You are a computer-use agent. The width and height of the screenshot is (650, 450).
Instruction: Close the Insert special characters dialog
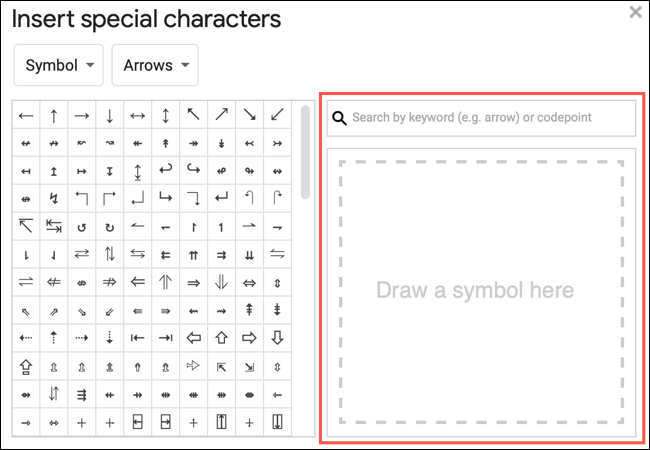click(x=635, y=13)
